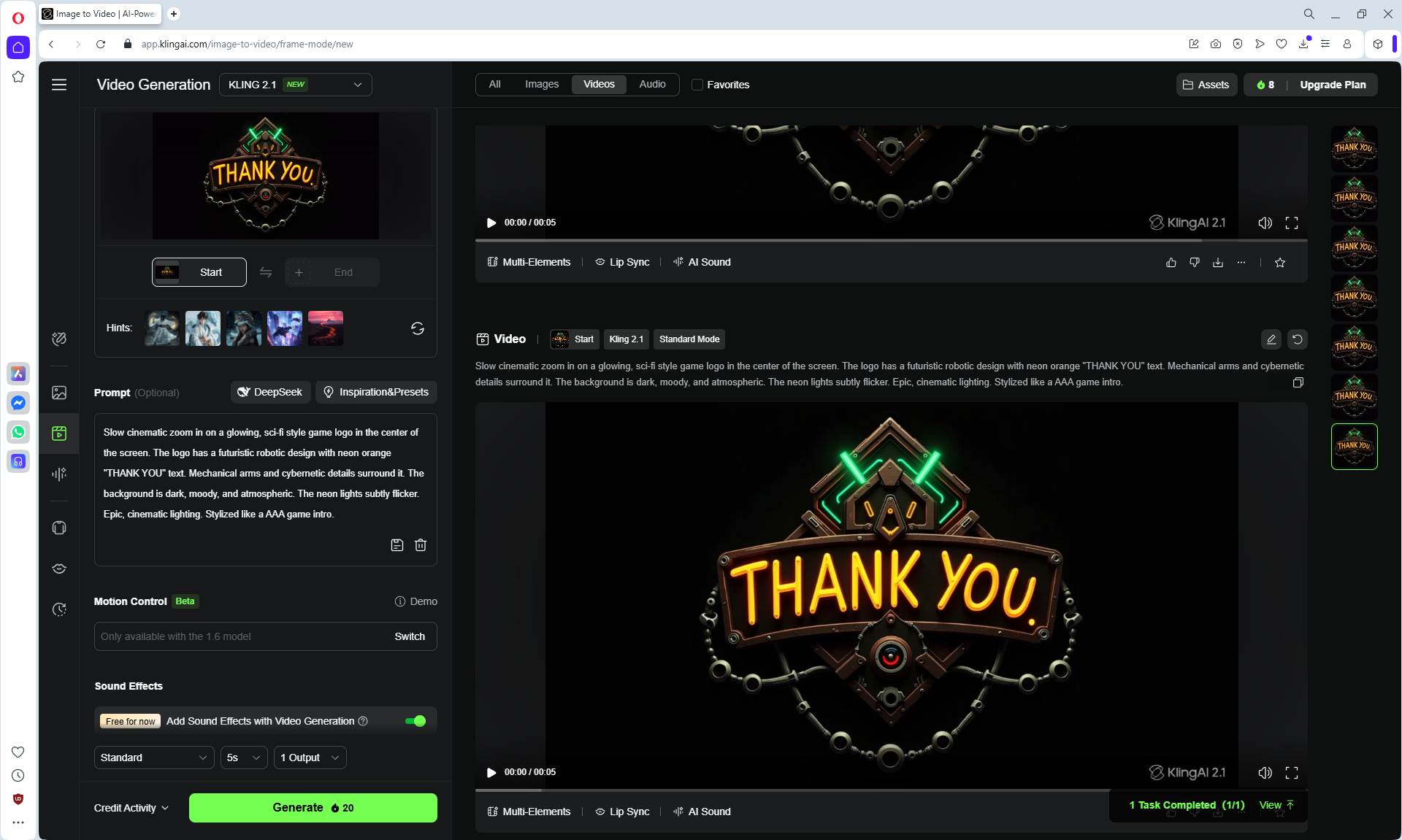Click the download icon under top video
1402x840 pixels.
tap(1217, 263)
